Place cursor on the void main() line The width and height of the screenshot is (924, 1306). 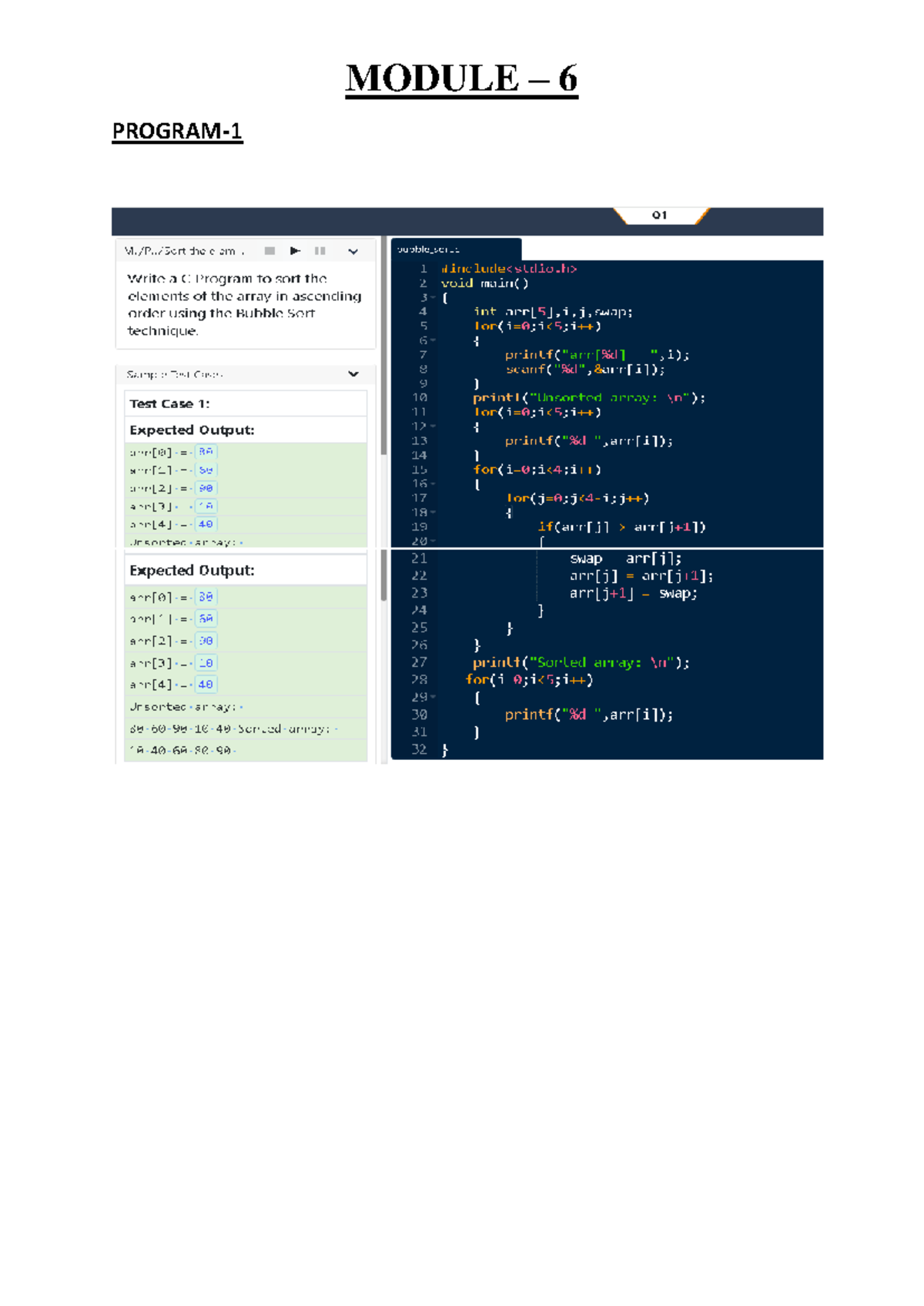pos(484,283)
